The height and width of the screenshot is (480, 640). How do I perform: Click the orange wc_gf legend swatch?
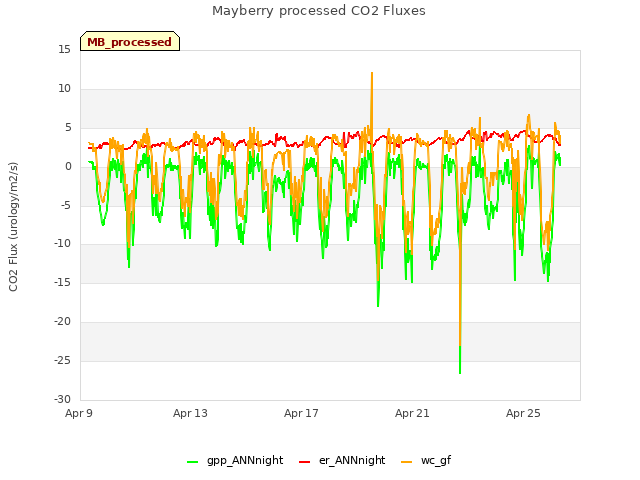tap(406, 462)
